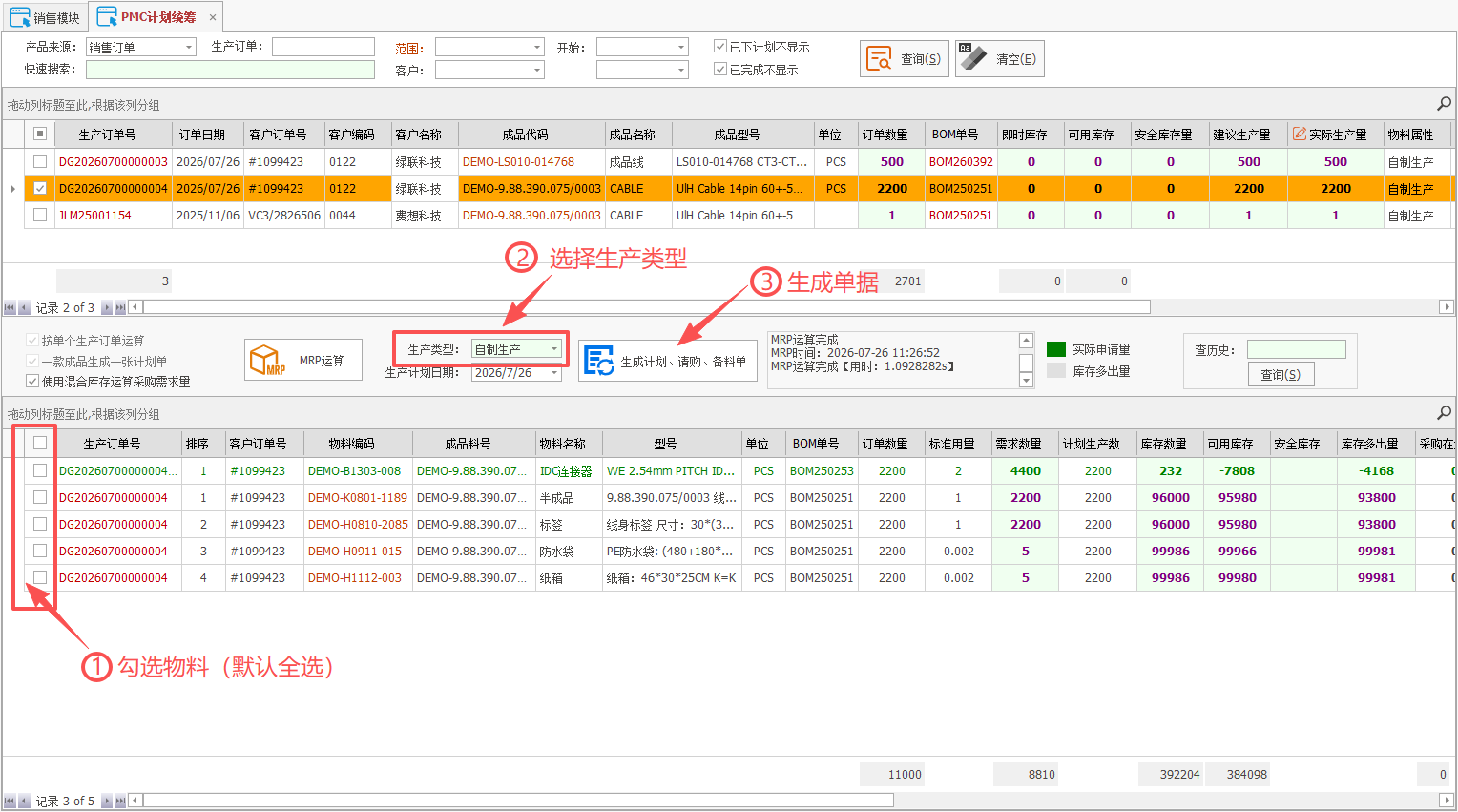Toggle select-all checkbox in lower grid header
This screenshot has width=1458, height=812.
pos(40,443)
